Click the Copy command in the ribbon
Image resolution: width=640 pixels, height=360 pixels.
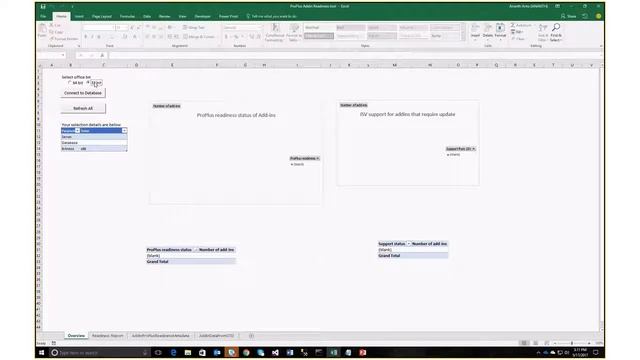56,32
